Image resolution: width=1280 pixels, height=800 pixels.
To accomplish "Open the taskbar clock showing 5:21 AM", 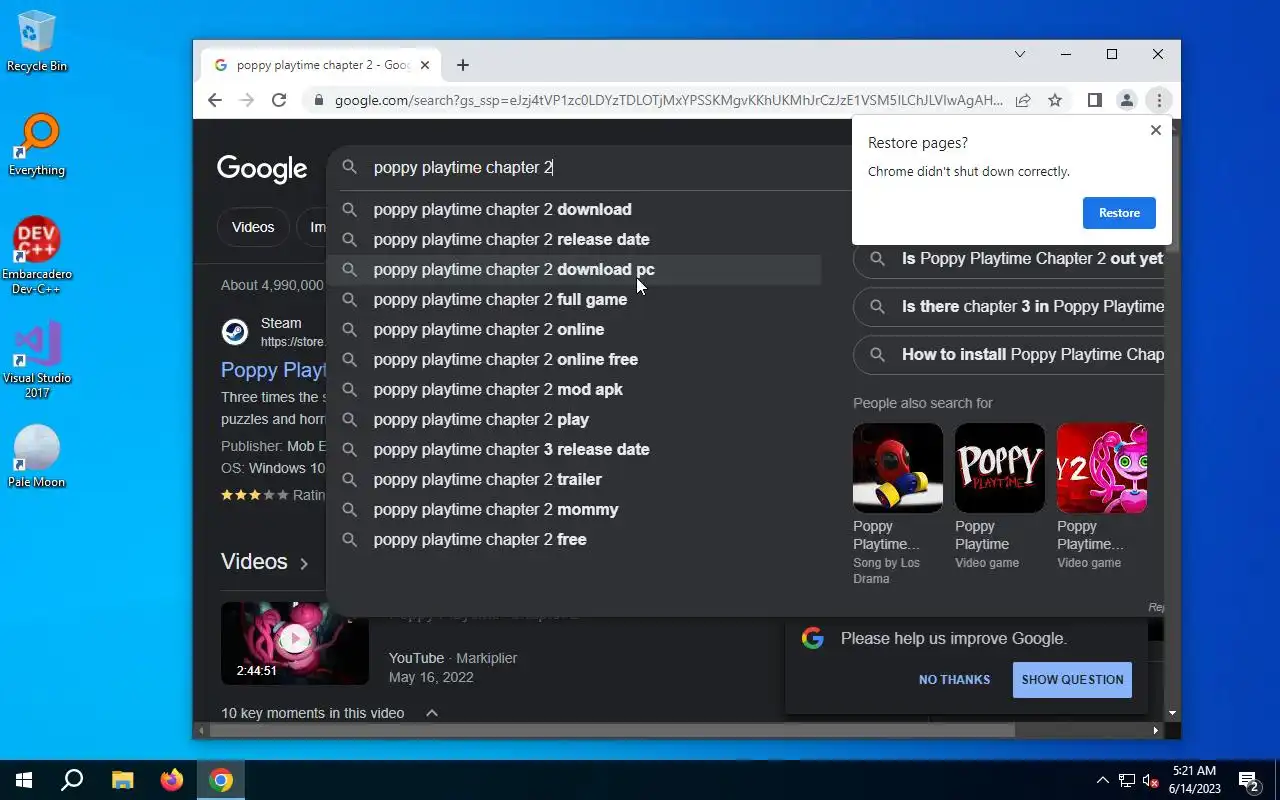I will [1194, 780].
